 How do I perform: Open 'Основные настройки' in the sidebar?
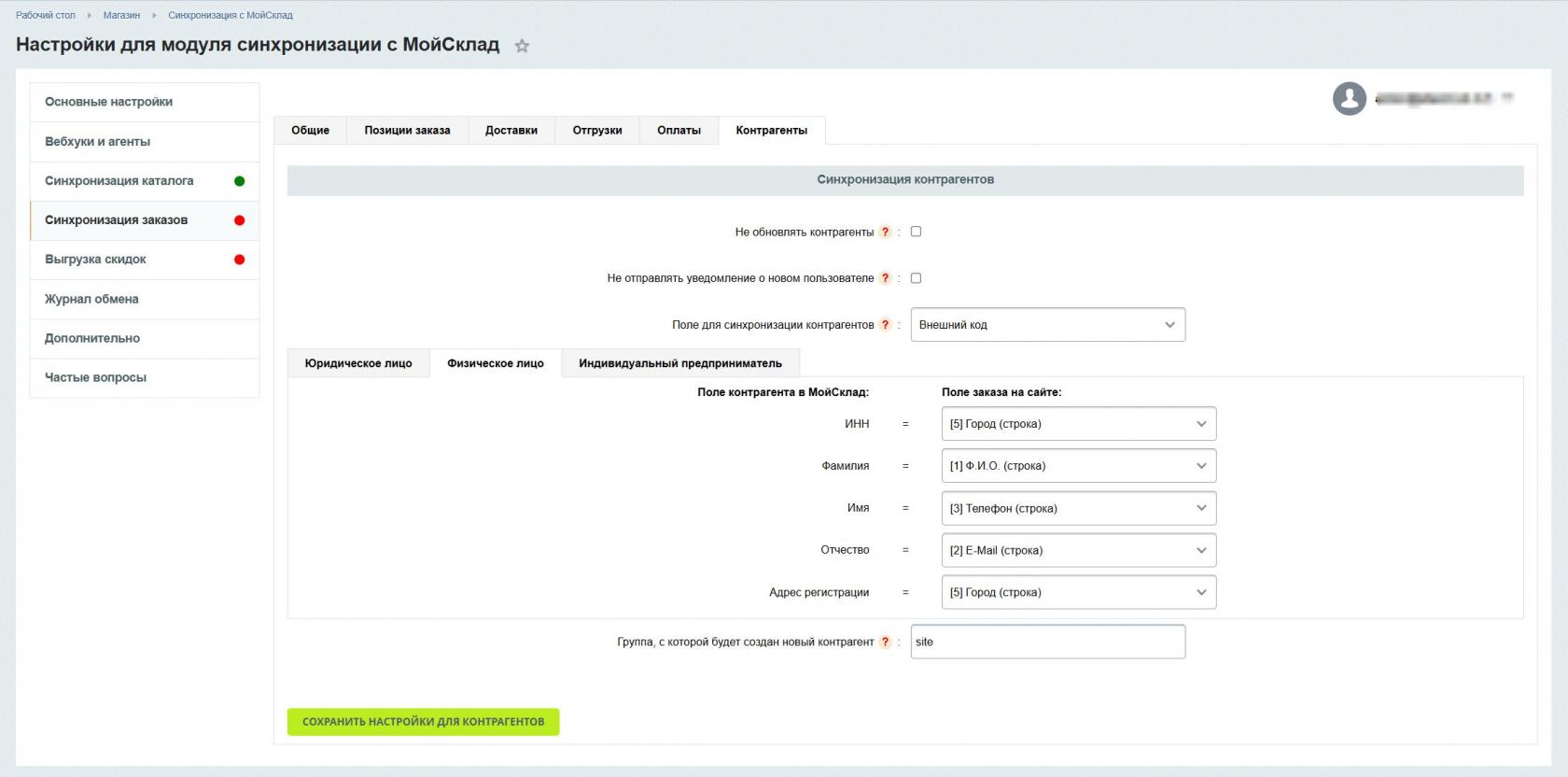point(145,102)
